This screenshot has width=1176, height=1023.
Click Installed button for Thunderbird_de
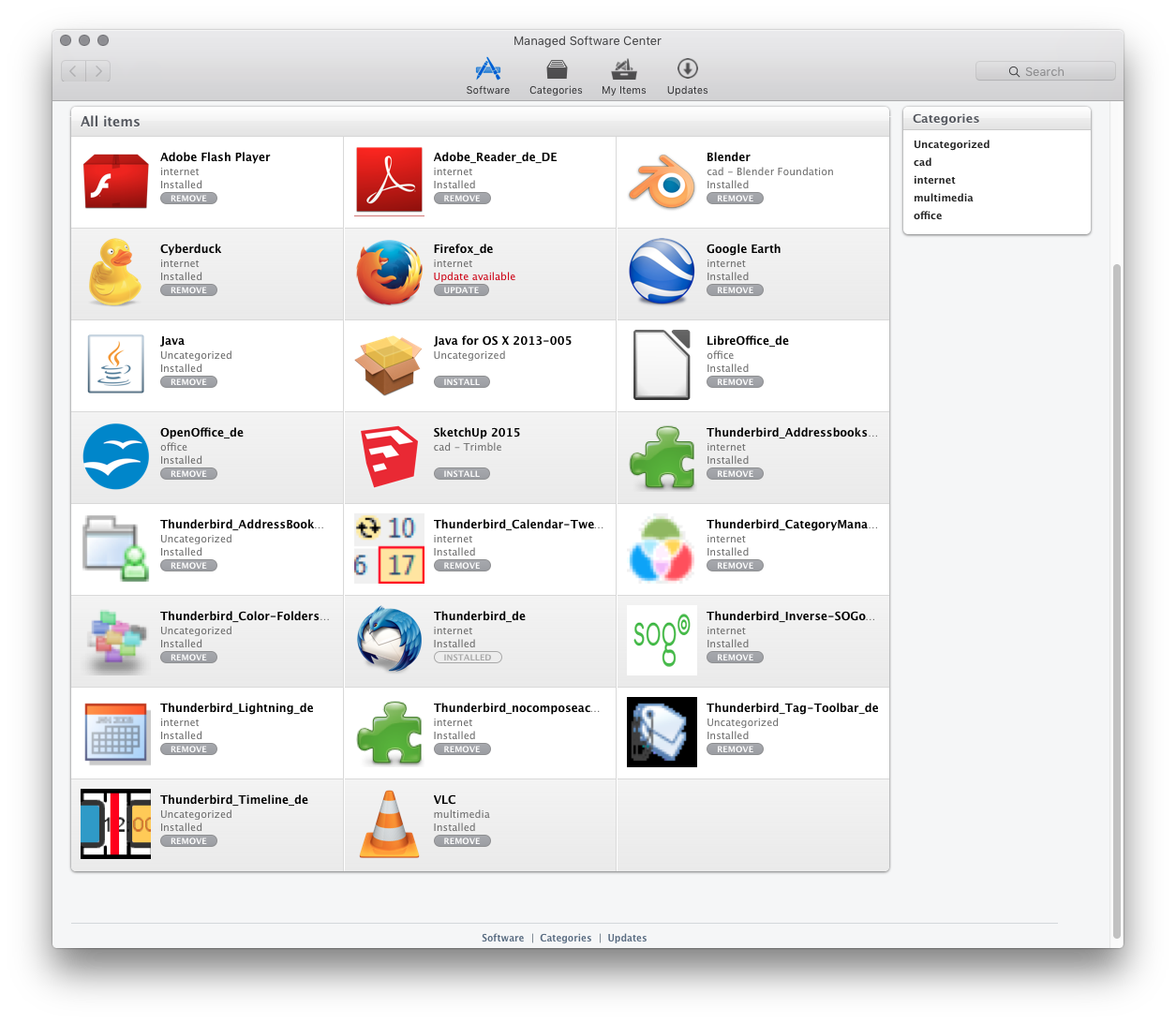468,658
